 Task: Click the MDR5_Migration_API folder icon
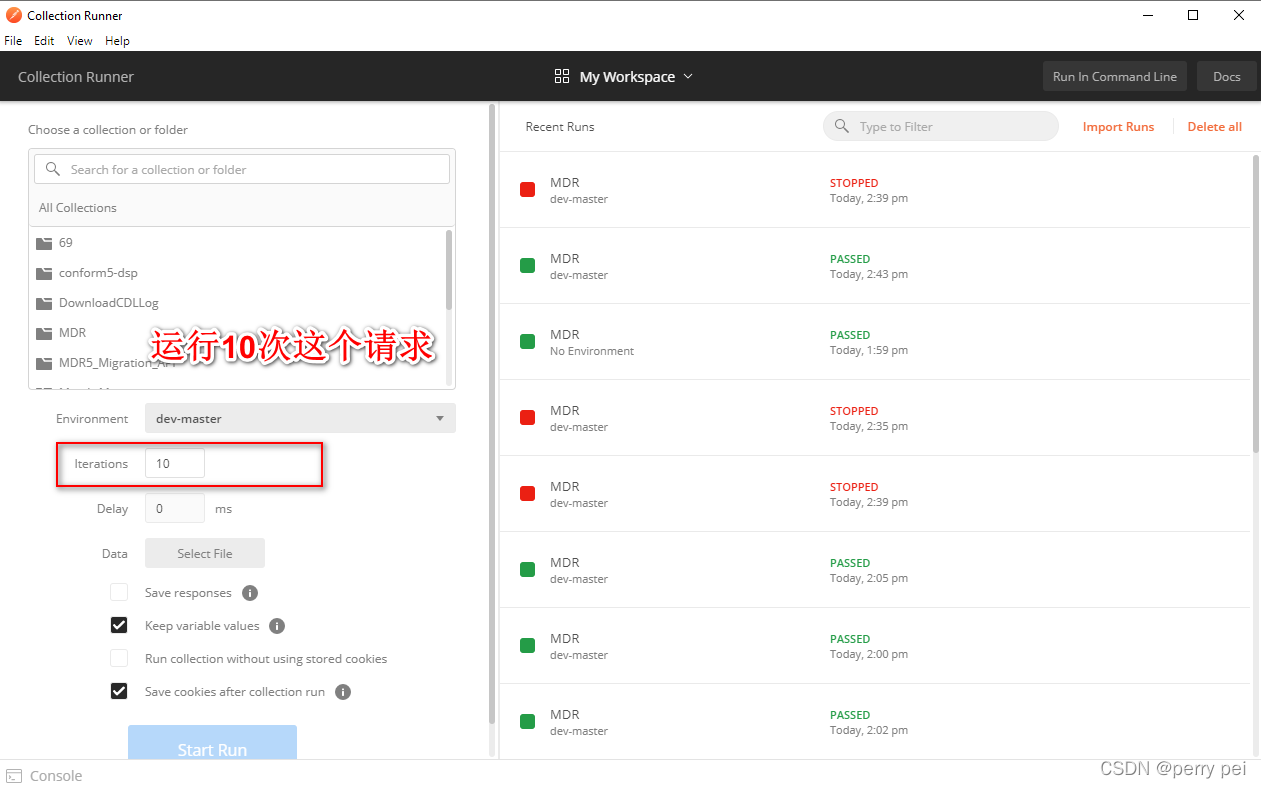coord(43,363)
